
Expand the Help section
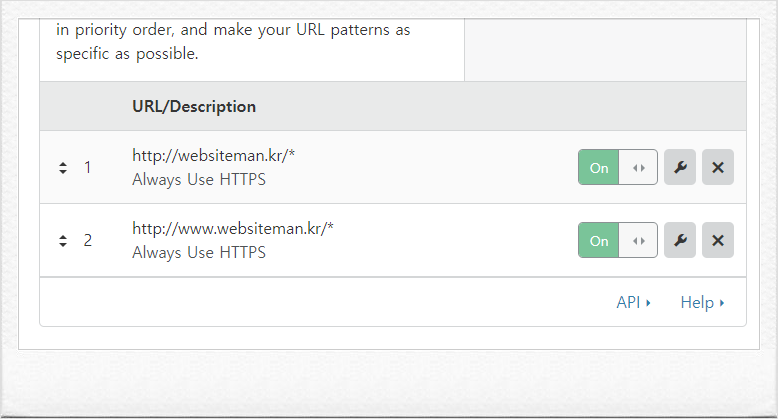(x=702, y=302)
